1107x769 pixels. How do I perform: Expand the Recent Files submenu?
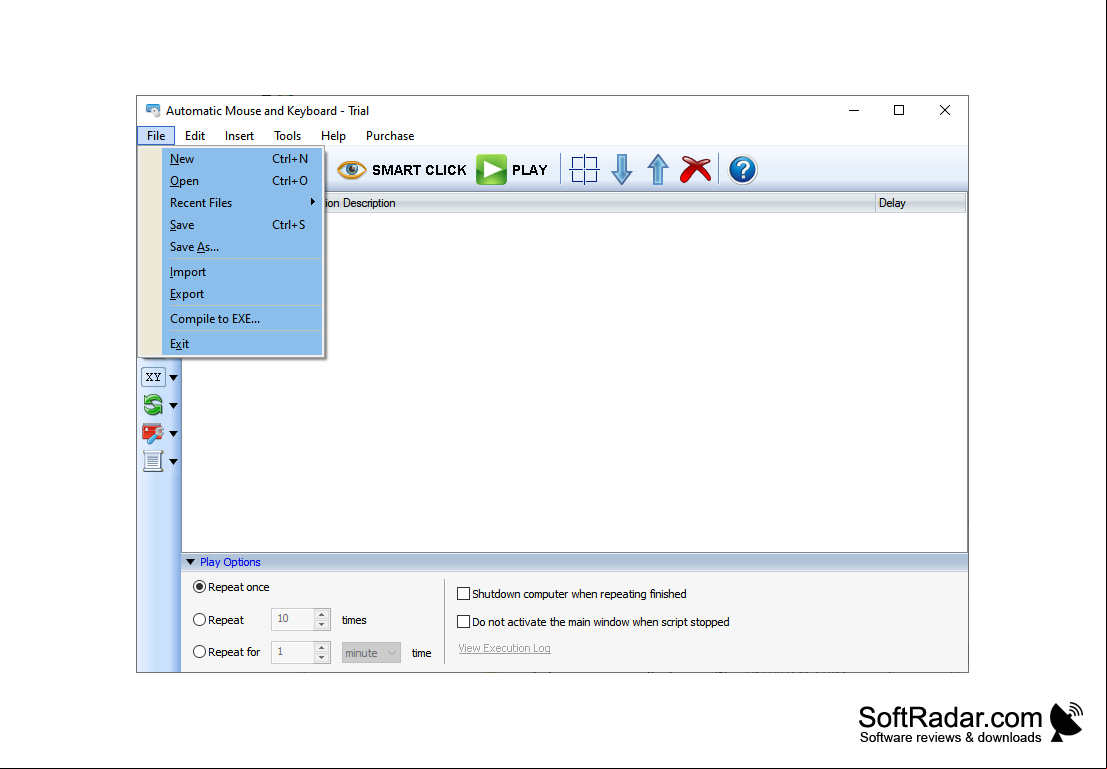[241, 203]
